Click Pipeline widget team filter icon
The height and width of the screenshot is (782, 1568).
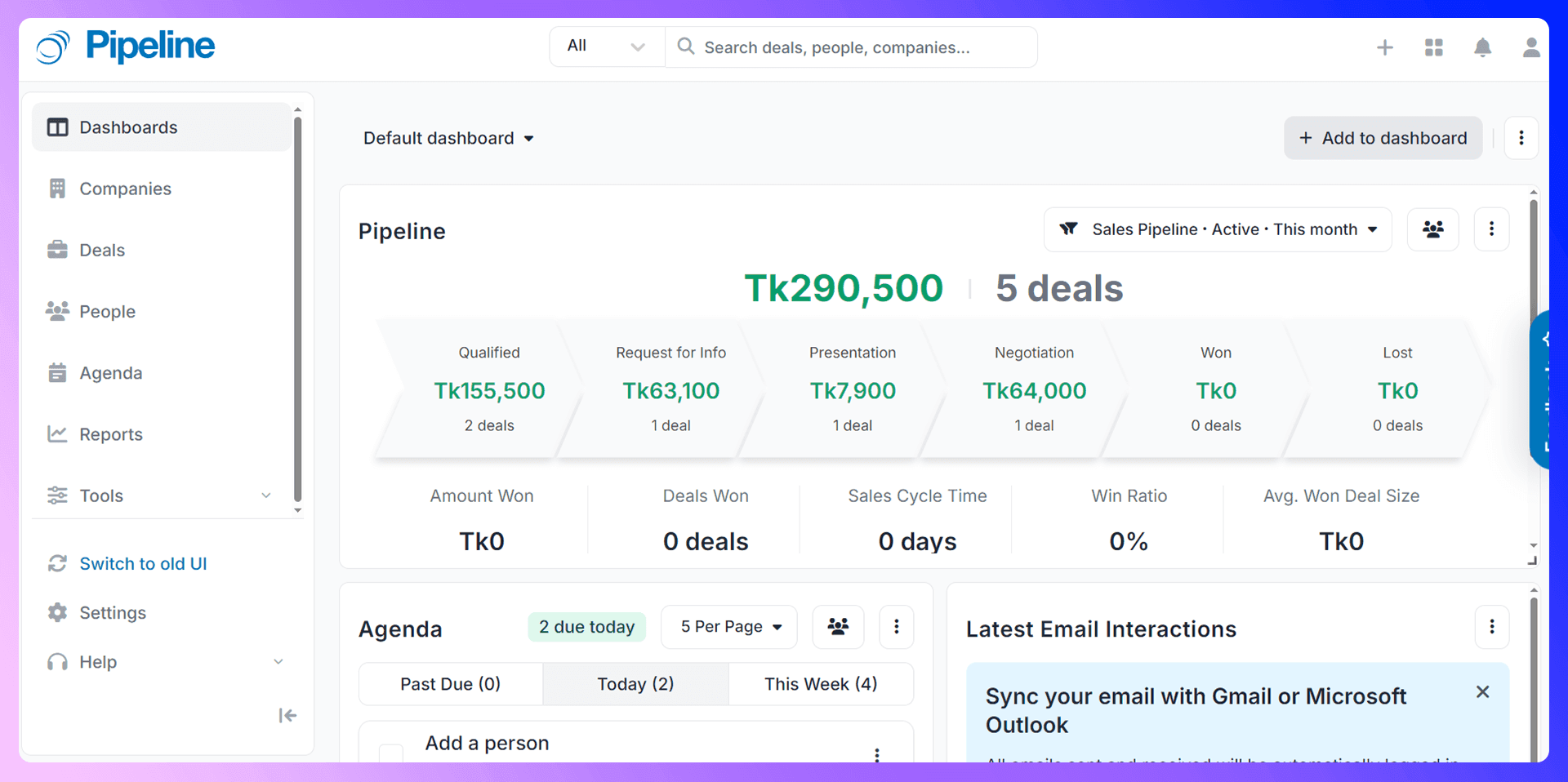[1433, 229]
